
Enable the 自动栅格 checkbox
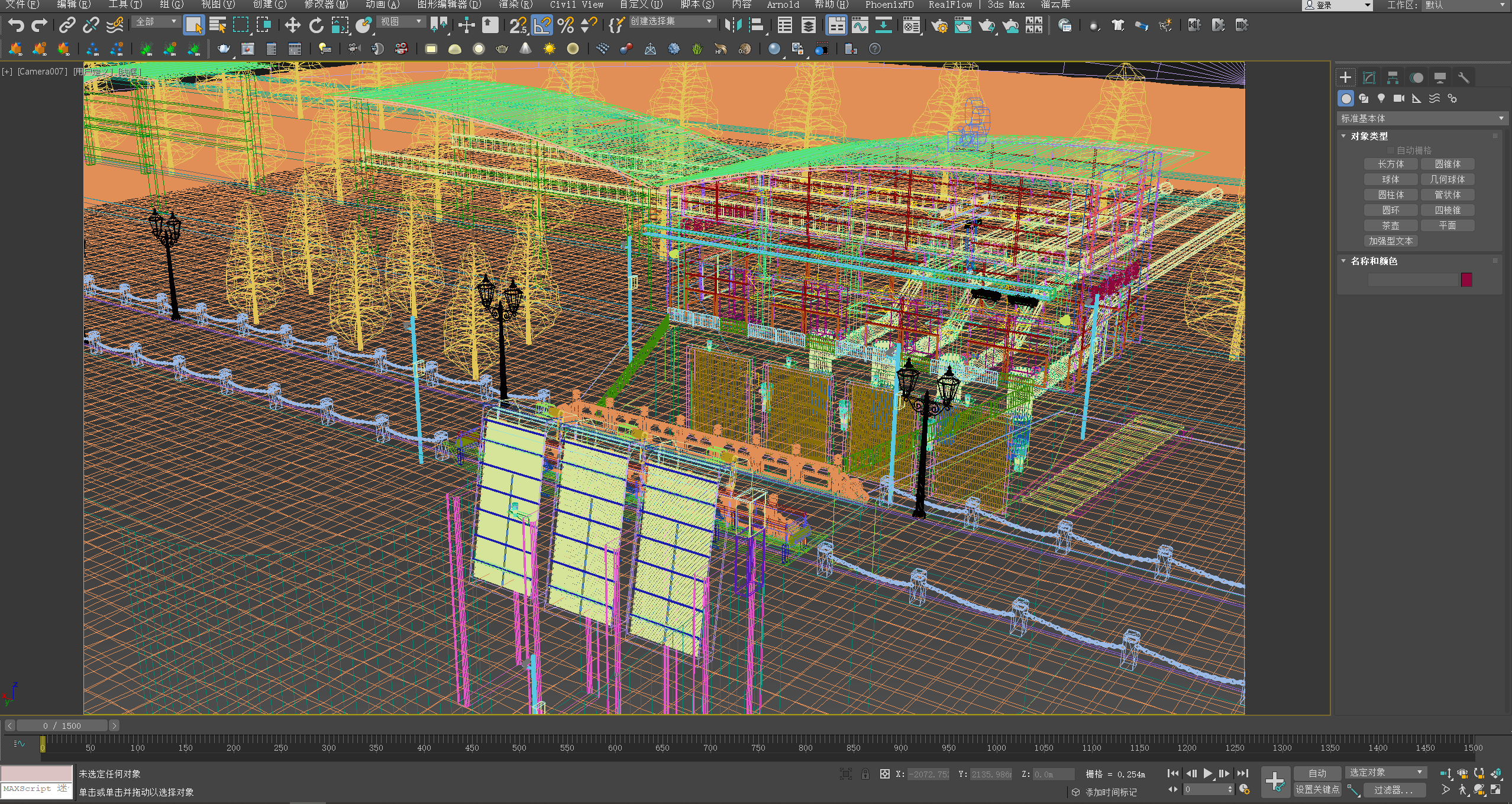click(1391, 150)
